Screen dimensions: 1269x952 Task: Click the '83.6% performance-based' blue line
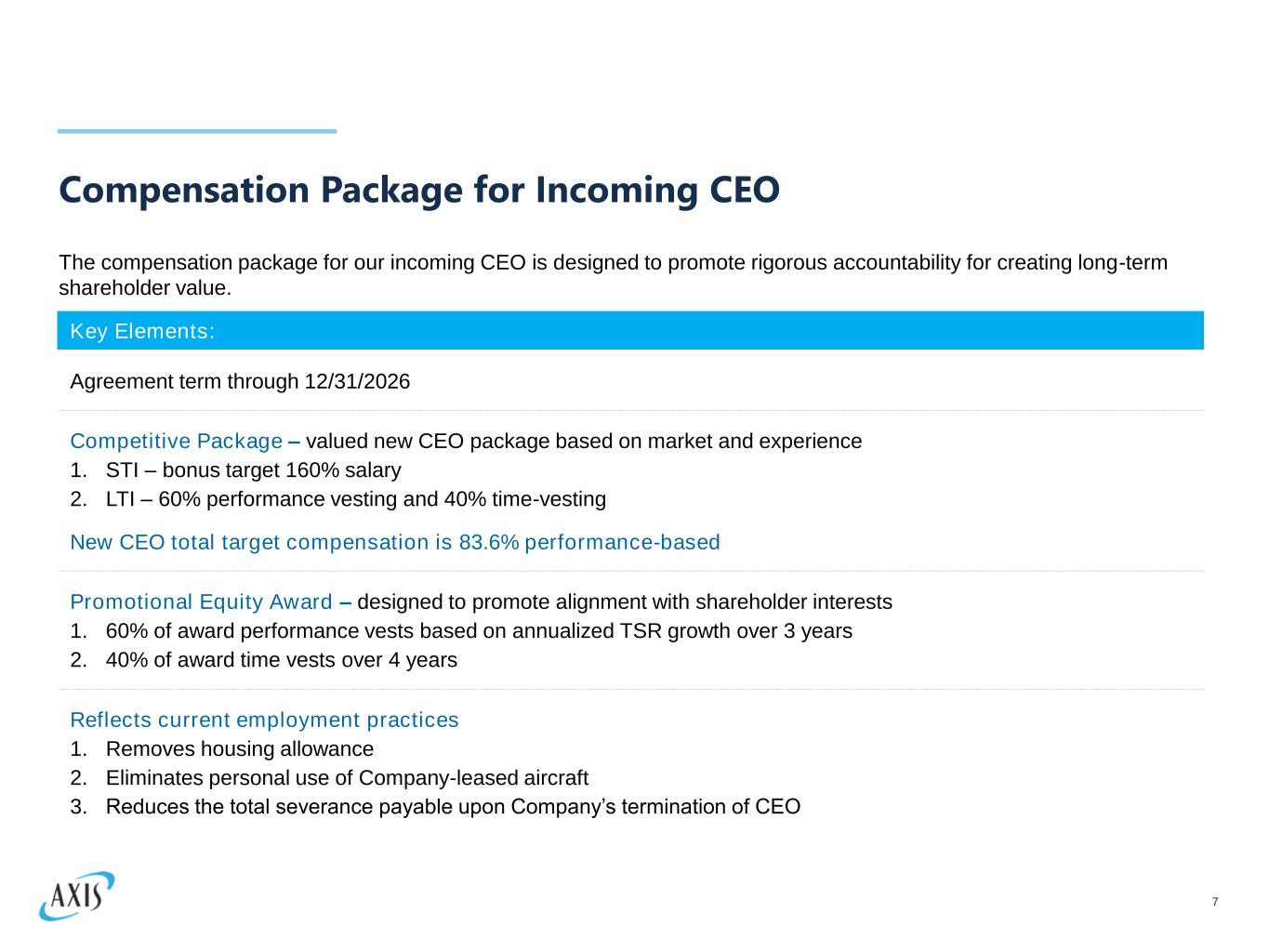tap(395, 542)
